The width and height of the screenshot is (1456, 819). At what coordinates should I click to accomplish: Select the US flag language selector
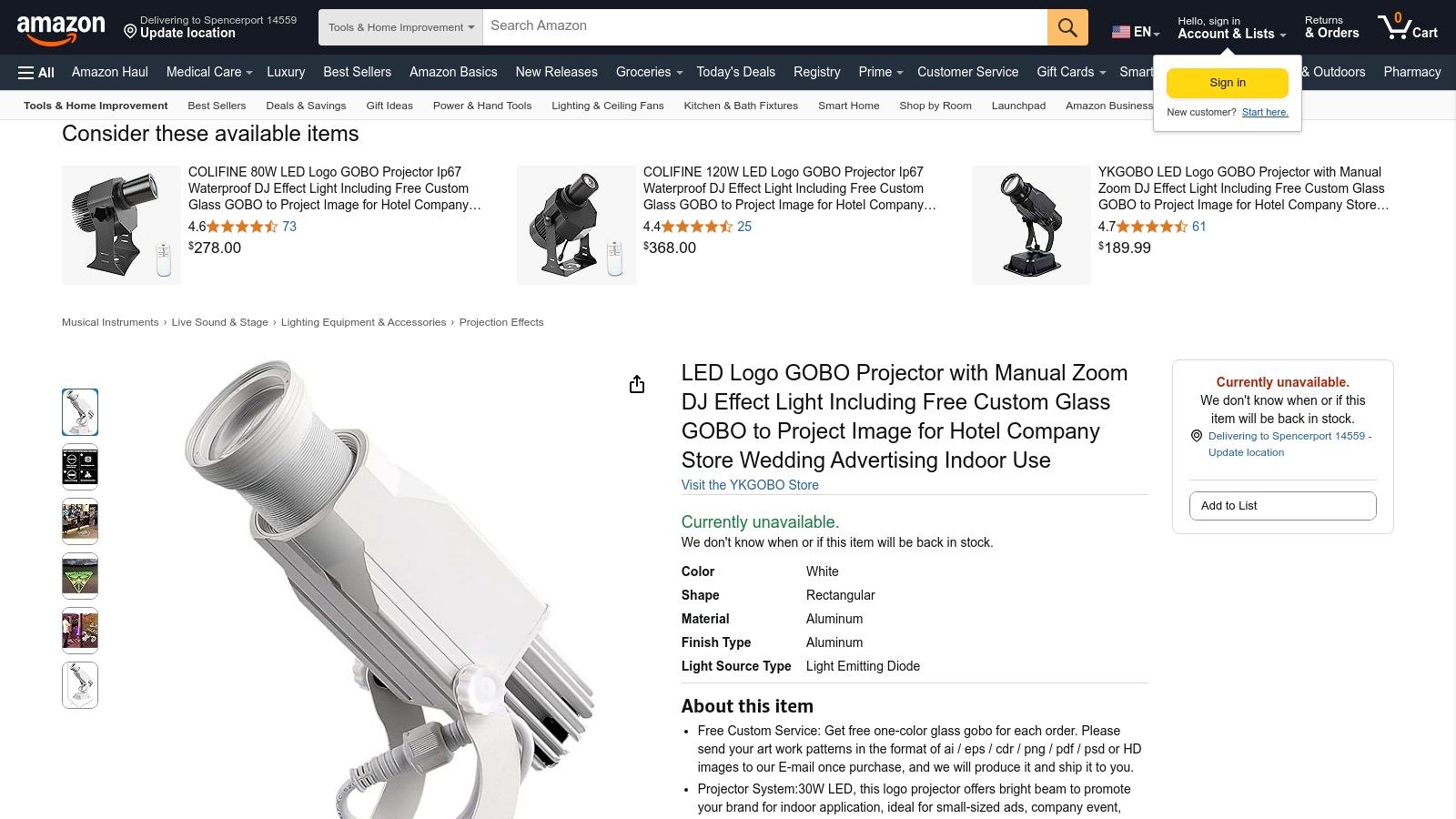coord(1136,32)
